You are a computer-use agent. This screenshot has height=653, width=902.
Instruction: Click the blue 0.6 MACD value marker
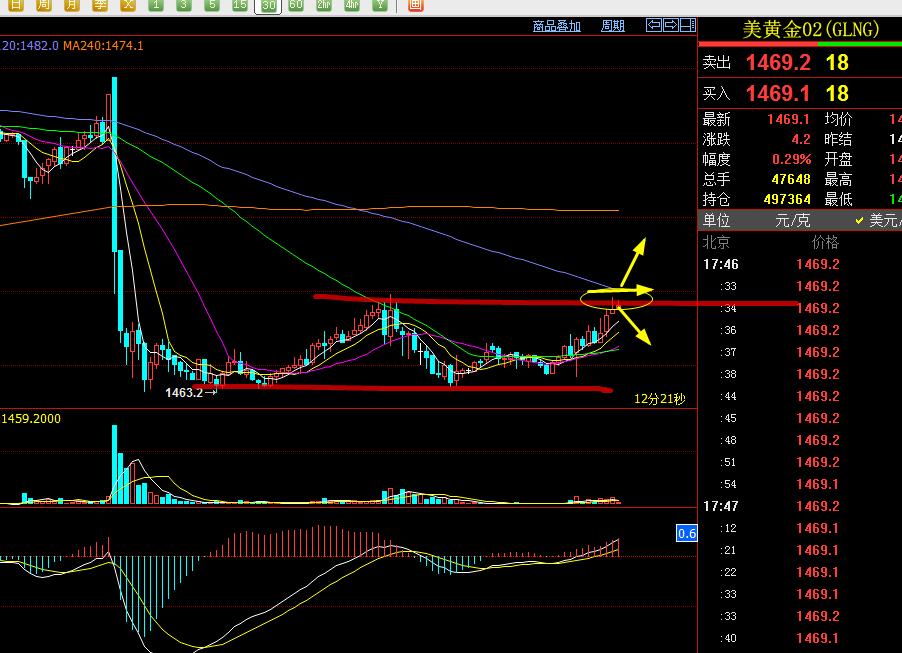(x=686, y=534)
